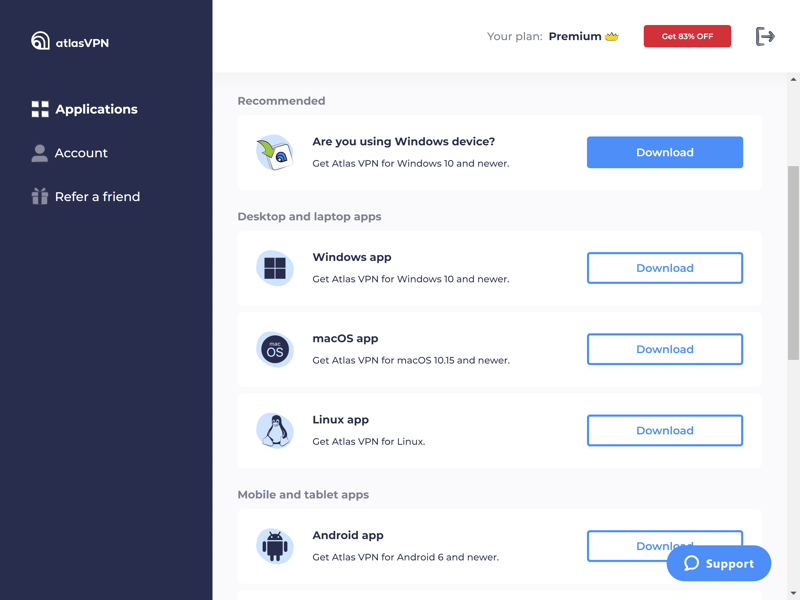Screen dimensions: 800x600
Task: Click the Applications grid icon in sidebar
Action: click(40, 109)
